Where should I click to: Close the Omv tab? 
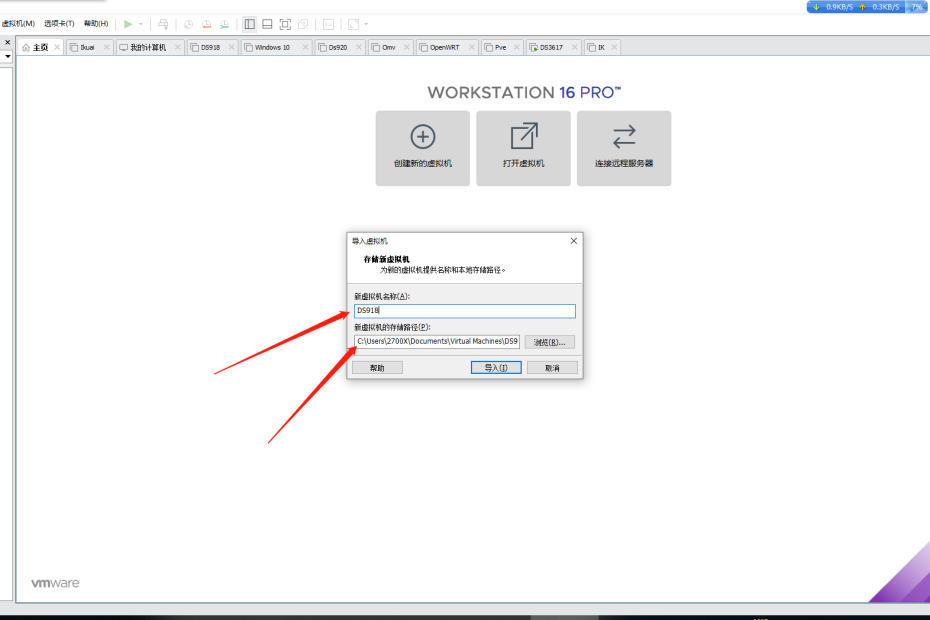pos(407,47)
